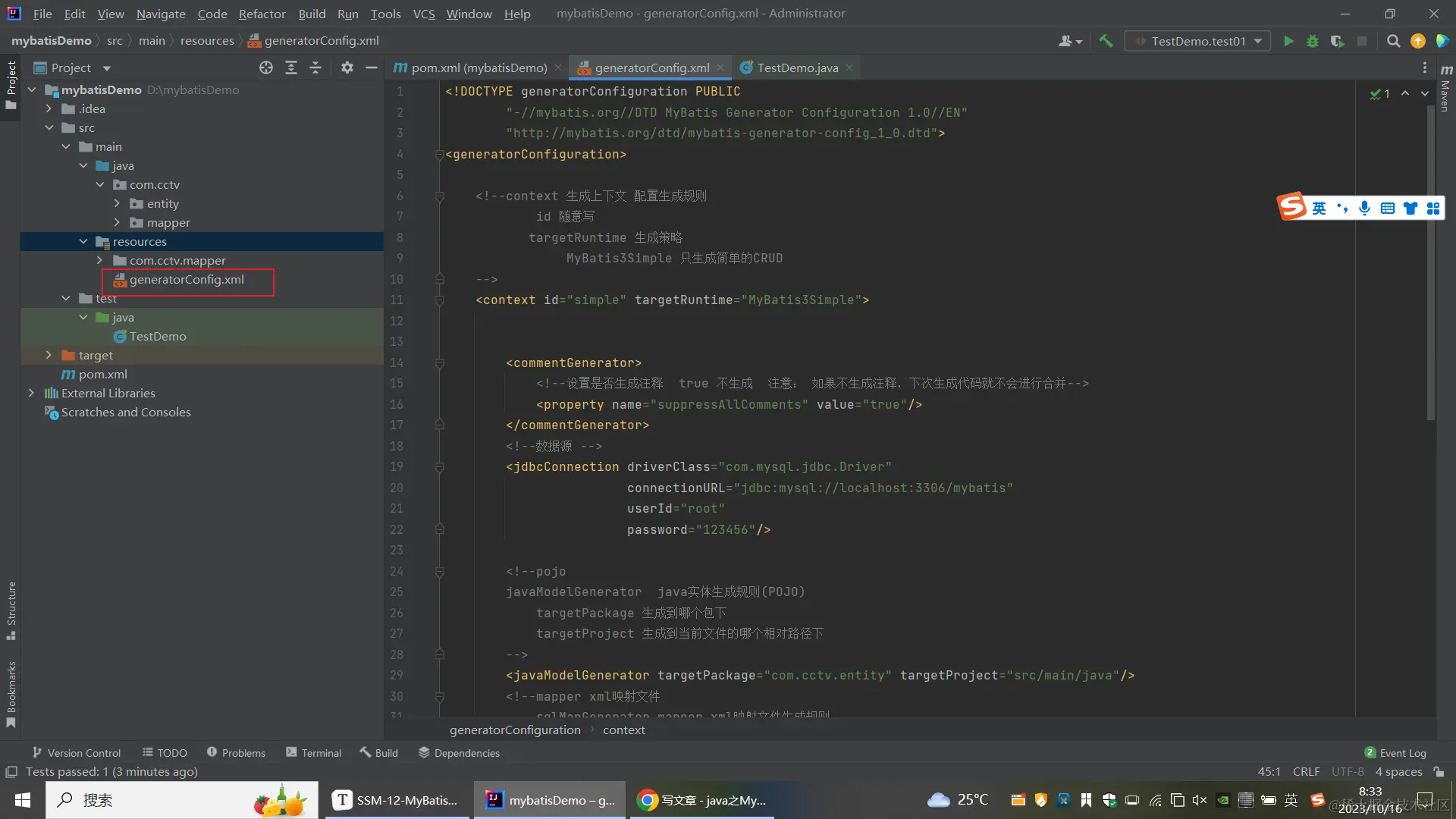
Task: Open the Refactor menu
Action: pos(262,14)
